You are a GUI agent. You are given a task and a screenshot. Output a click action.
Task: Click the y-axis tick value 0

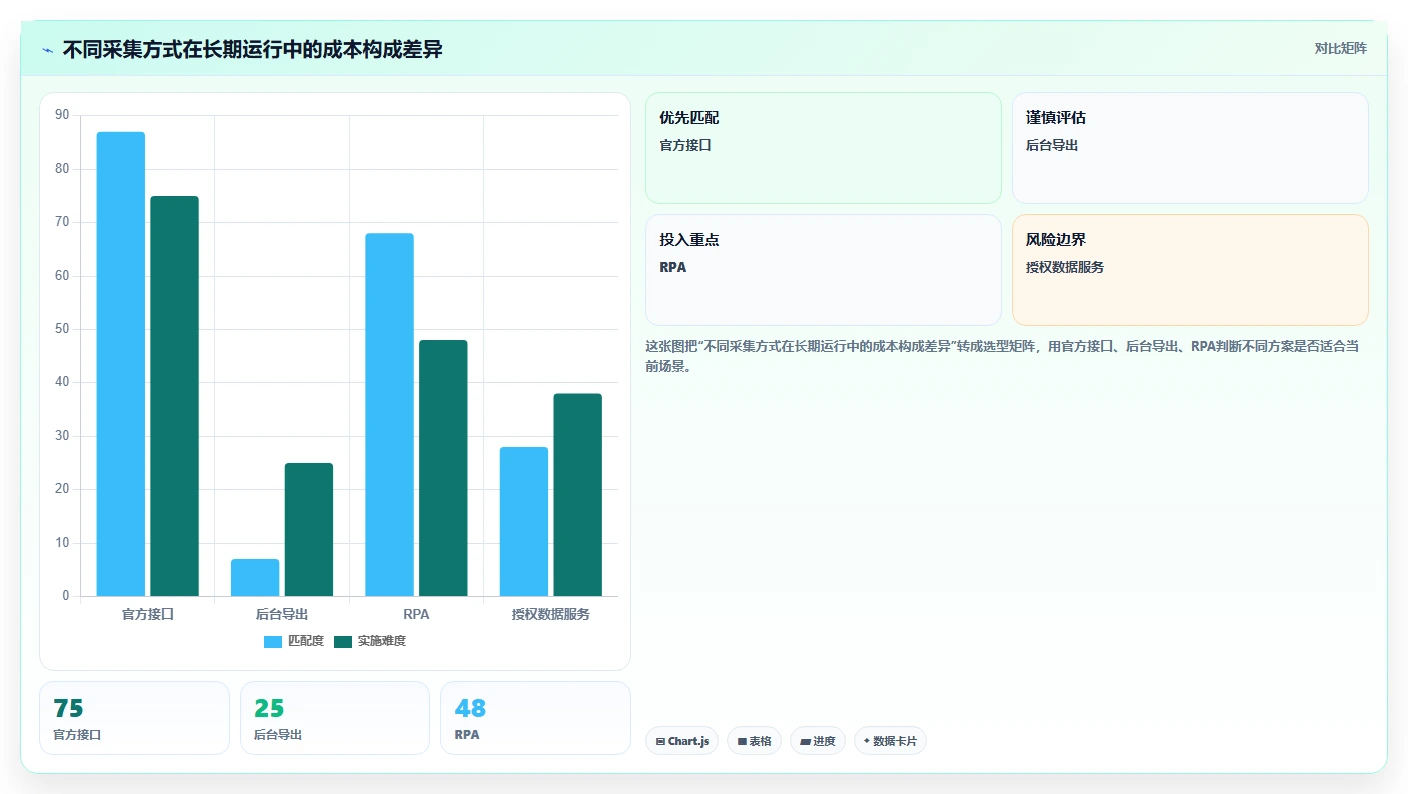pyautogui.click(x=66, y=596)
